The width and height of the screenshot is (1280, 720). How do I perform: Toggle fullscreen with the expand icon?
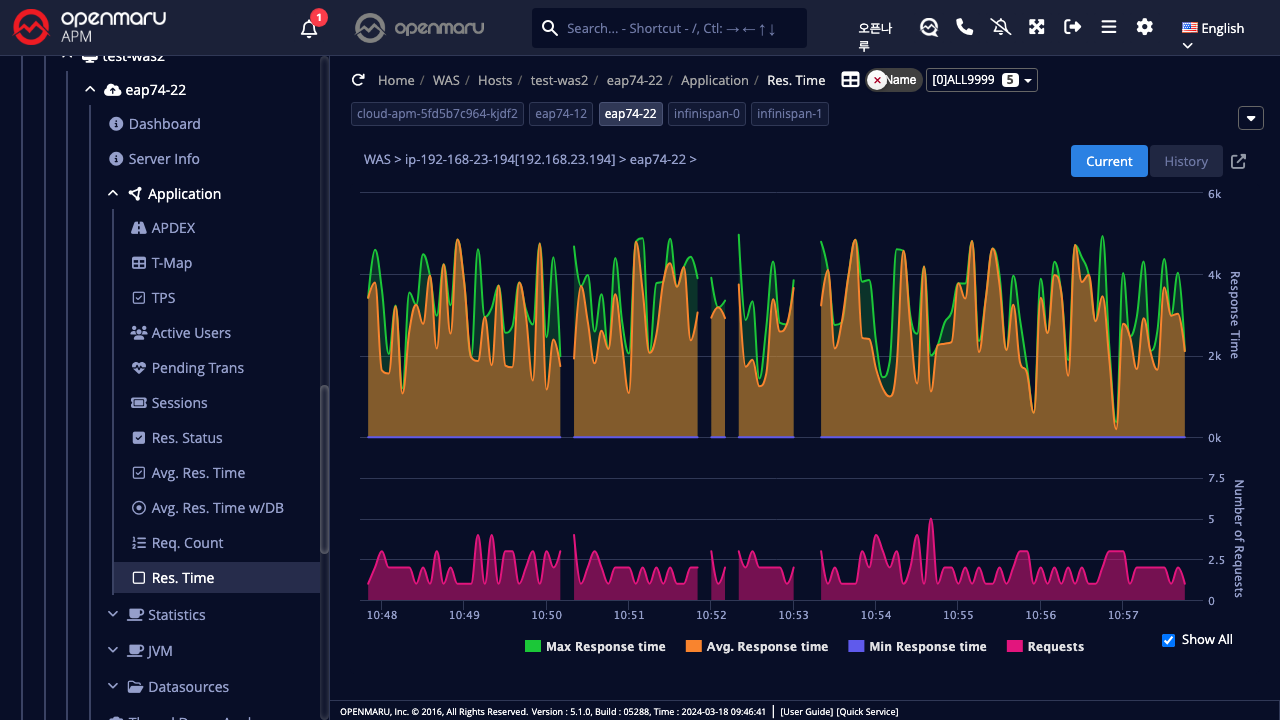[x=1037, y=27]
